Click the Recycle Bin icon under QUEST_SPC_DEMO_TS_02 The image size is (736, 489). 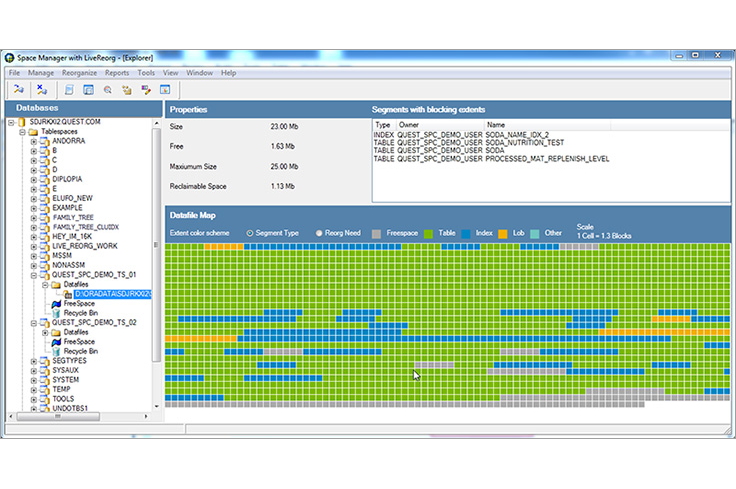click(56, 351)
